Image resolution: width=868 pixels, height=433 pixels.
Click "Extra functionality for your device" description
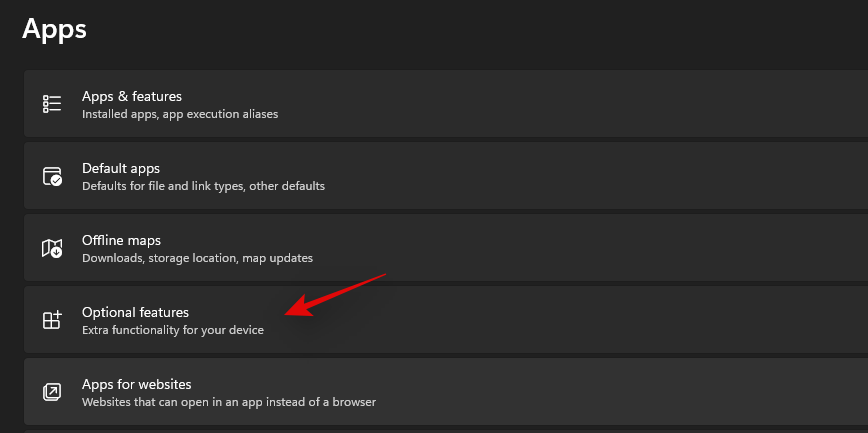[x=173, y=330]
